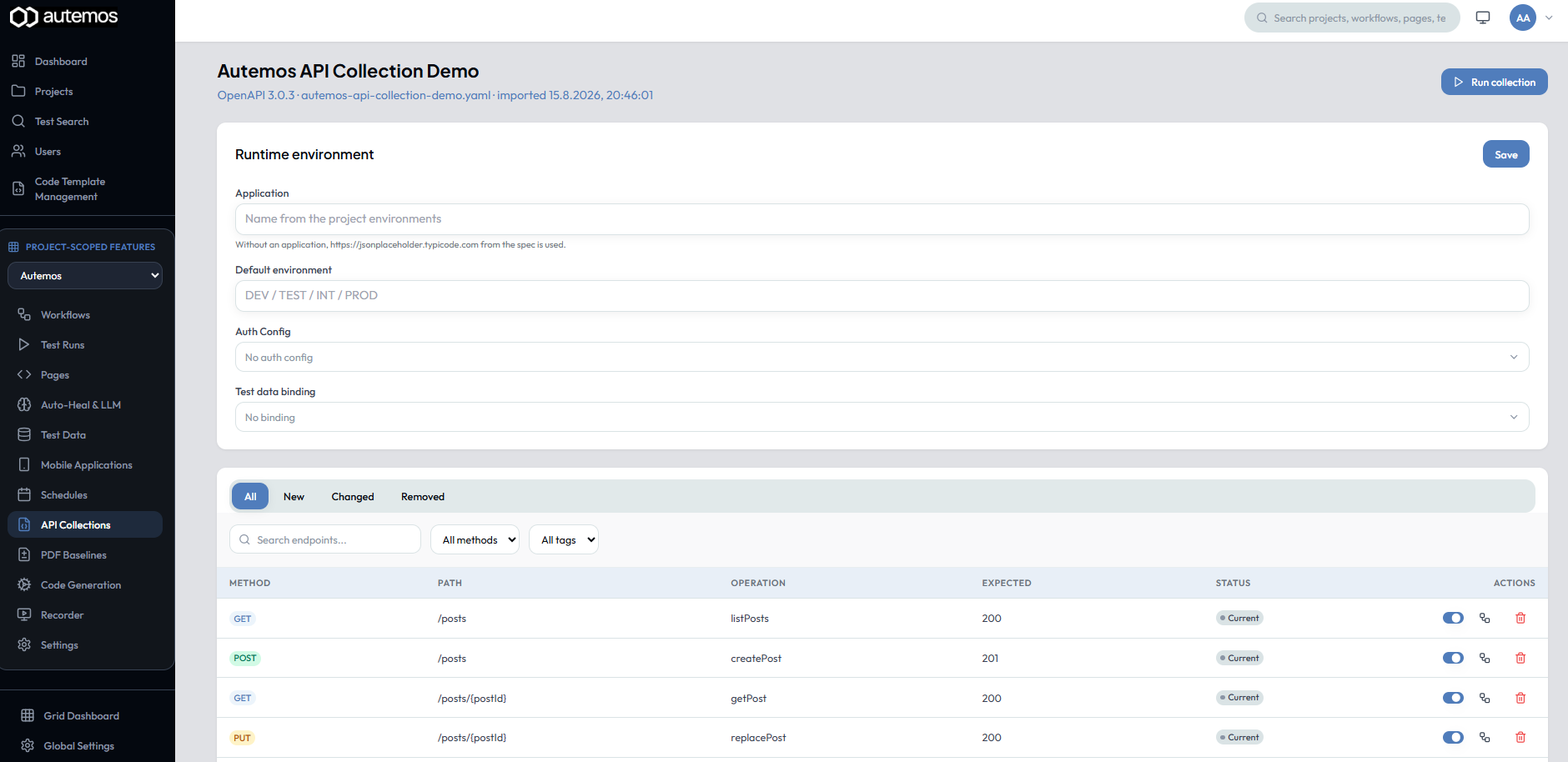This screenshot has height=762, width=1568.
Task: Click the AA user avatar
Action: point(1523,18)
